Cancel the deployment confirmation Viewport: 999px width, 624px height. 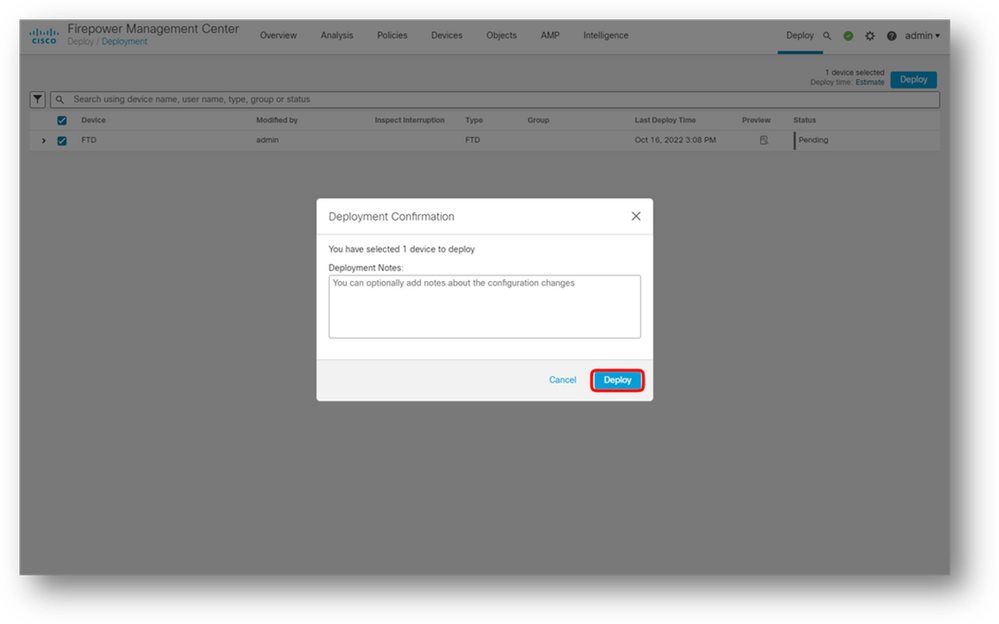coord(563,380)
